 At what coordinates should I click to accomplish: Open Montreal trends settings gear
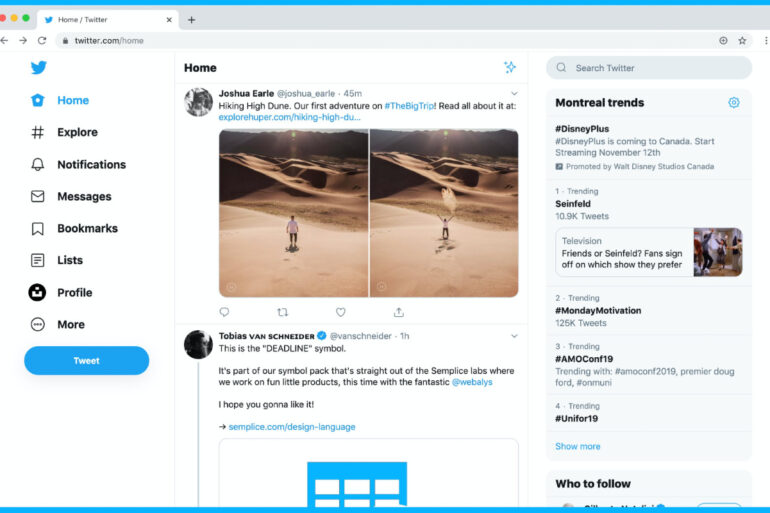click(734, 103)
